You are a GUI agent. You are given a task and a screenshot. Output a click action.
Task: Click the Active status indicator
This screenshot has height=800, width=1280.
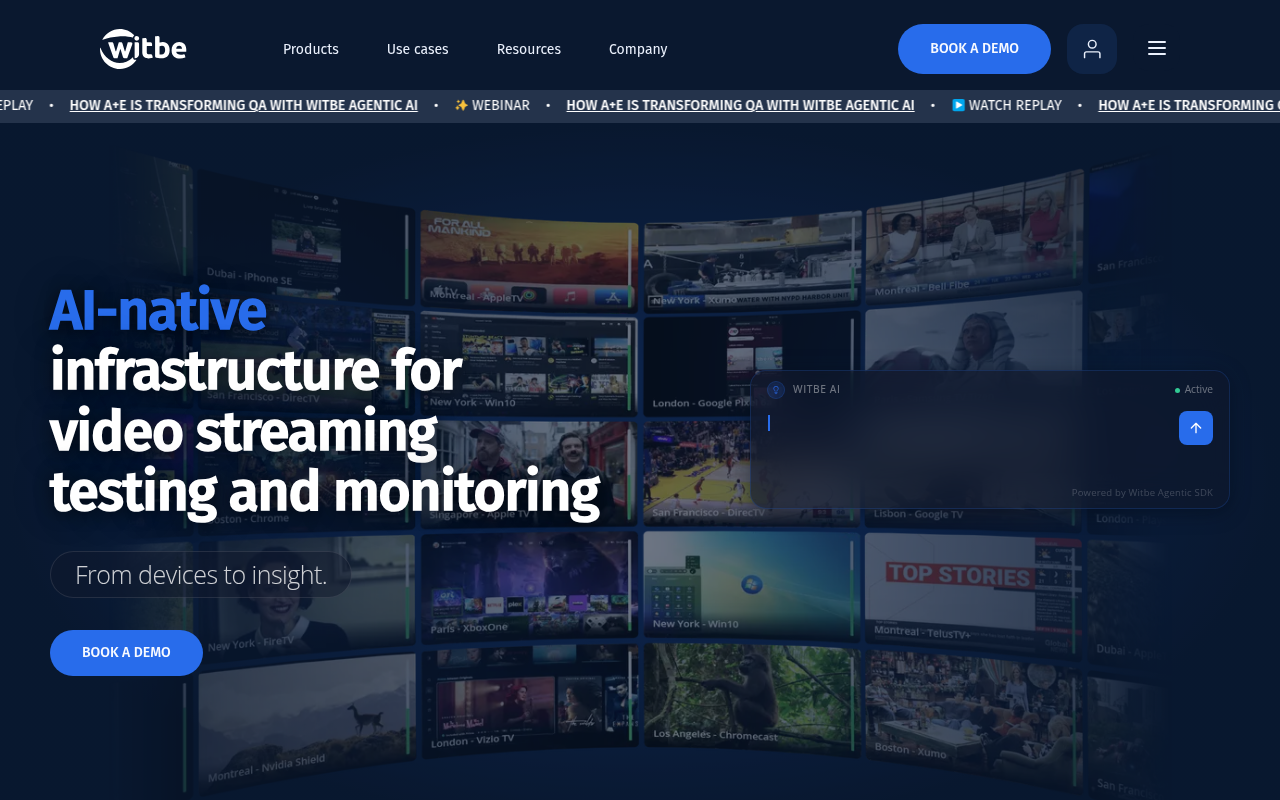tap(1194, 390)
